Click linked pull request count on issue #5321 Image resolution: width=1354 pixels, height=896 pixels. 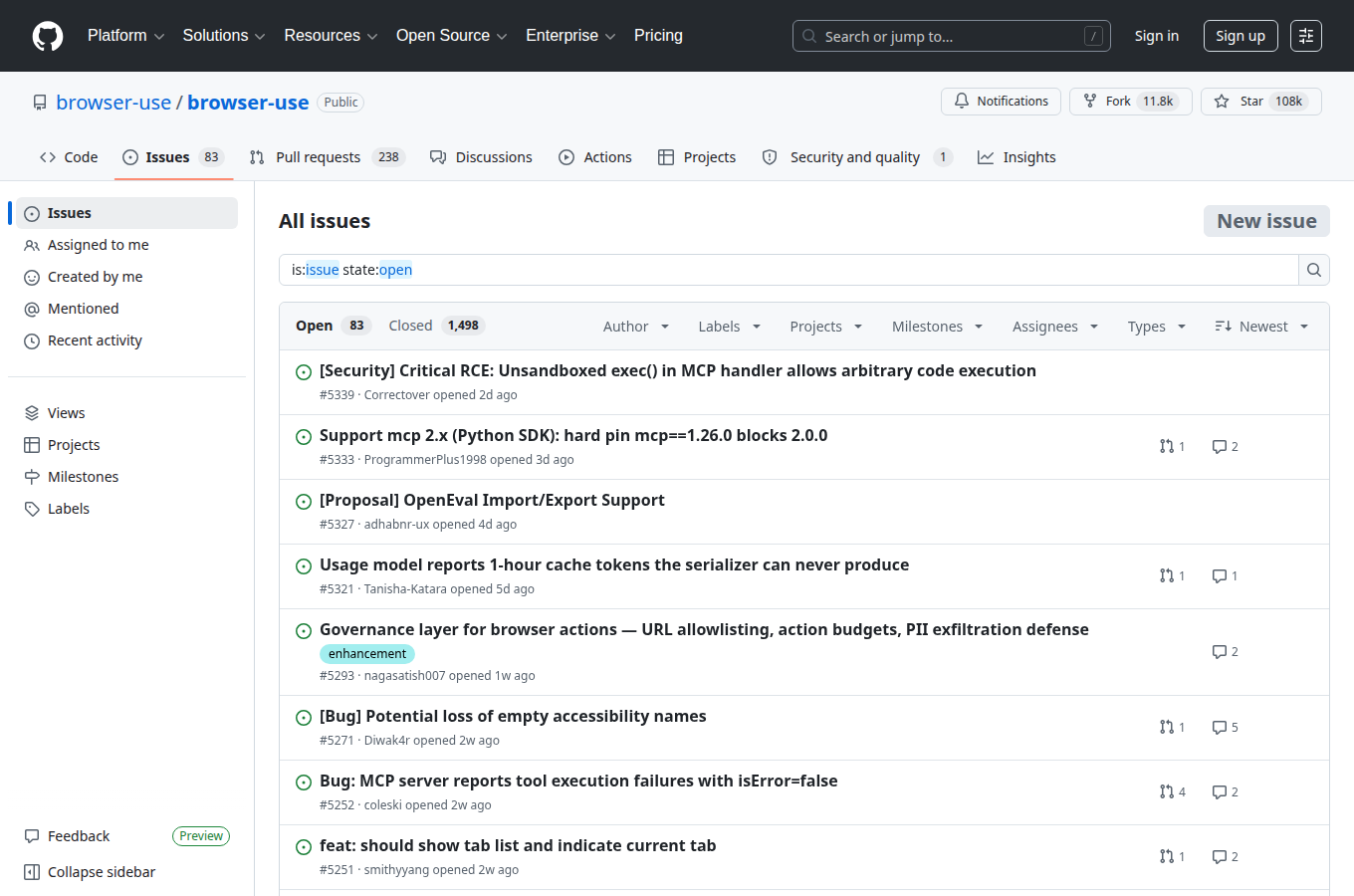pos(1173,576)
